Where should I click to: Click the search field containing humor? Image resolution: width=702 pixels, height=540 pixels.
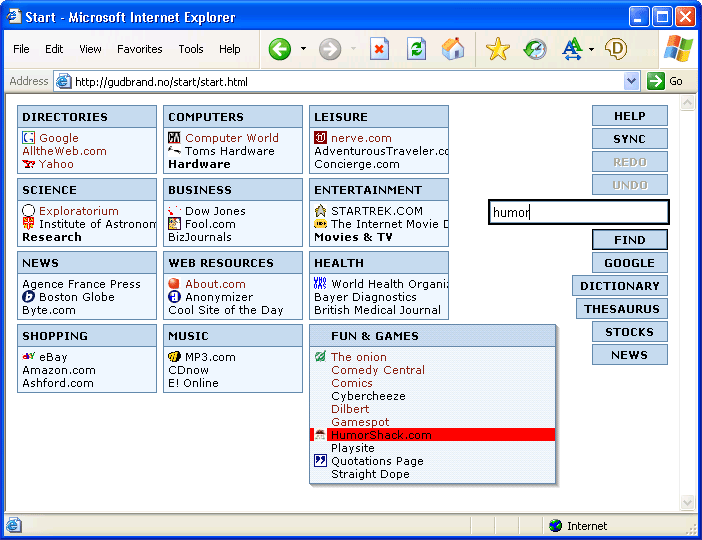pos(578,212)
